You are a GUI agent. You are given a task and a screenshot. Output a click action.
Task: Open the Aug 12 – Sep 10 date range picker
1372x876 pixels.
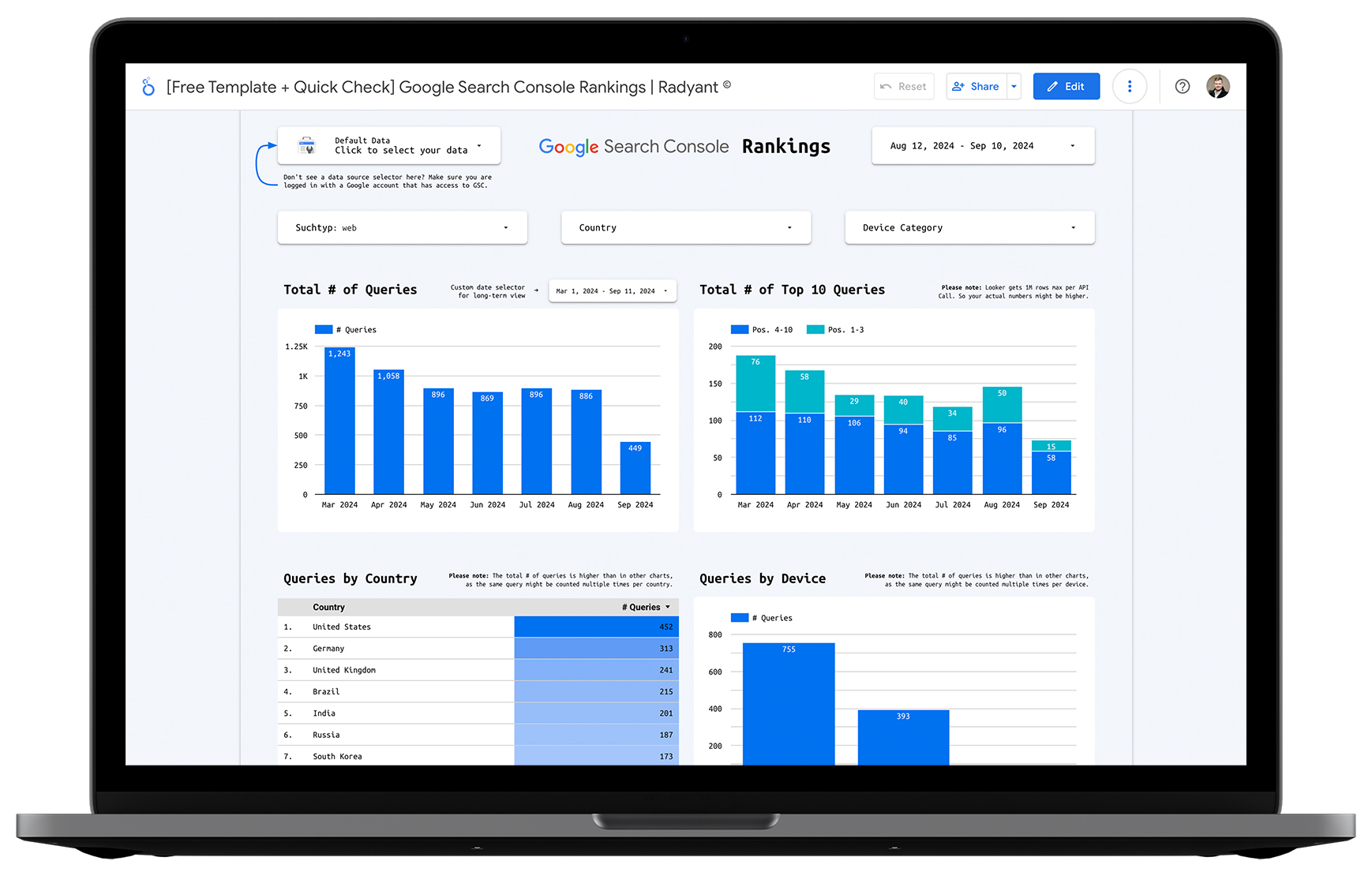pos(982,146)
